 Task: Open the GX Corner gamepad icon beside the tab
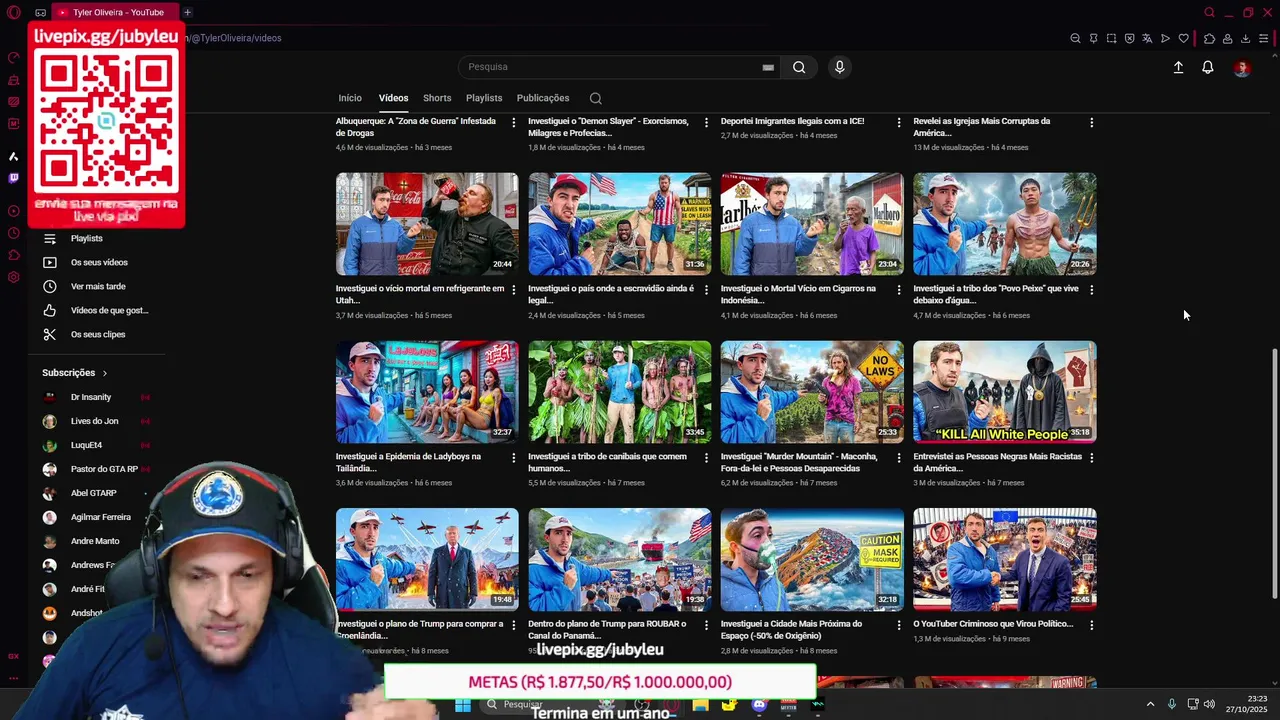tap(40, 12)
